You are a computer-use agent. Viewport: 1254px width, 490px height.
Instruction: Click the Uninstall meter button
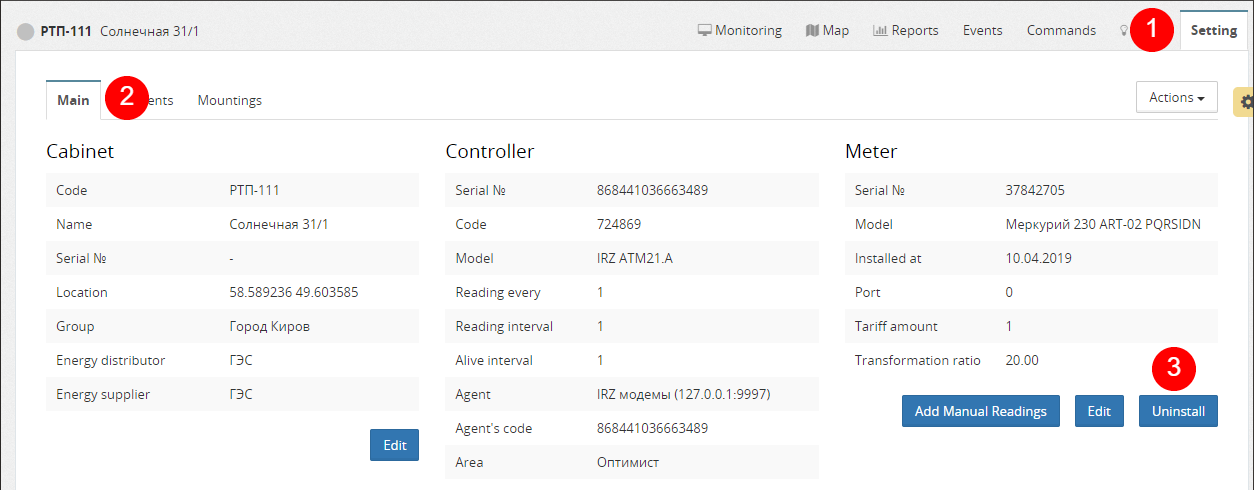tap(1177, 411)
